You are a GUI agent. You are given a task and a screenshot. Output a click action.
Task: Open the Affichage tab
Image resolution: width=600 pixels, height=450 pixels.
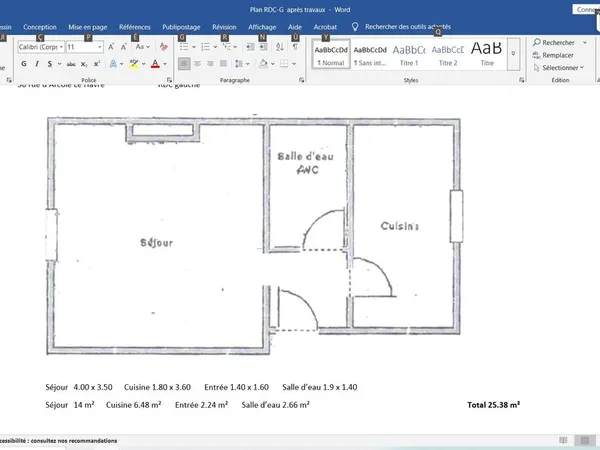click(262, 27)
